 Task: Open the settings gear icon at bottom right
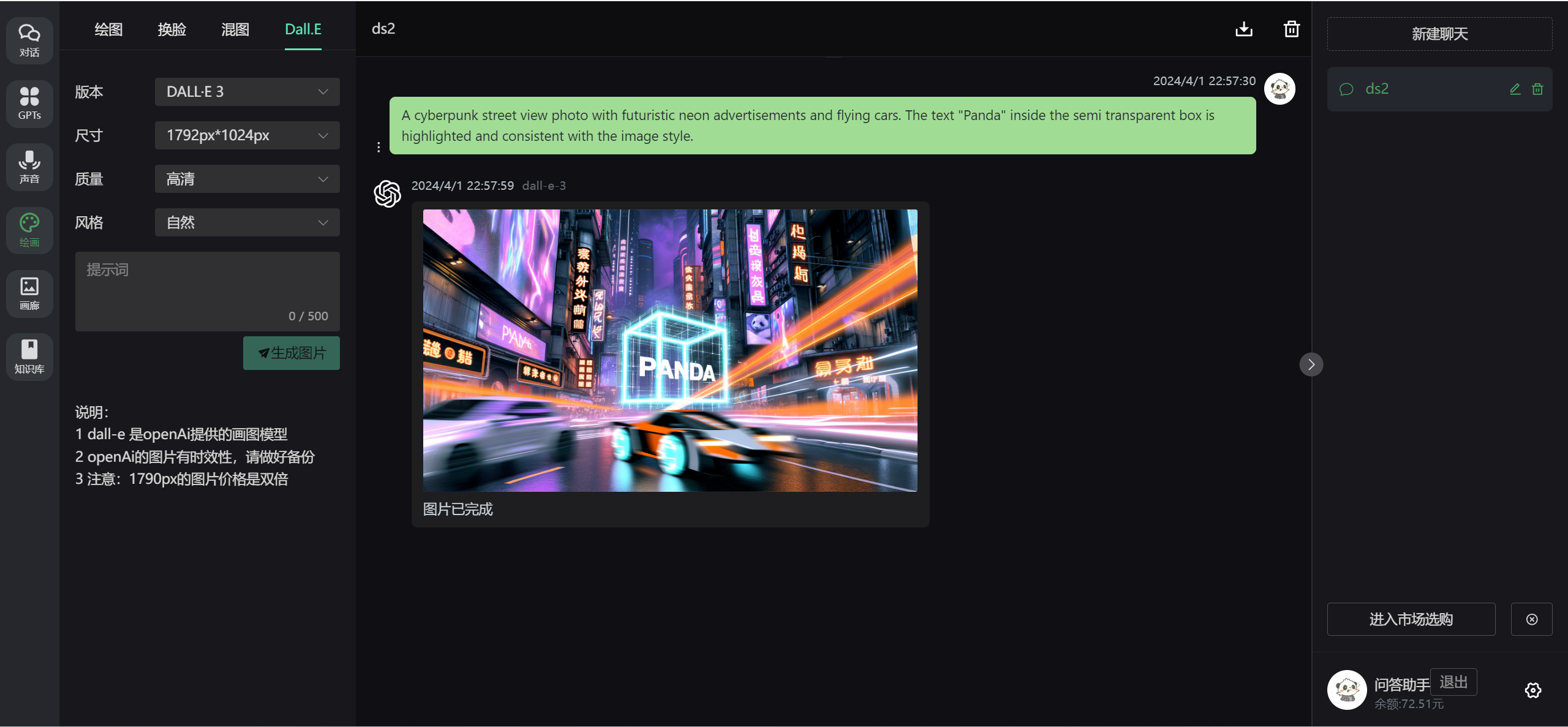click(1532, 690)
